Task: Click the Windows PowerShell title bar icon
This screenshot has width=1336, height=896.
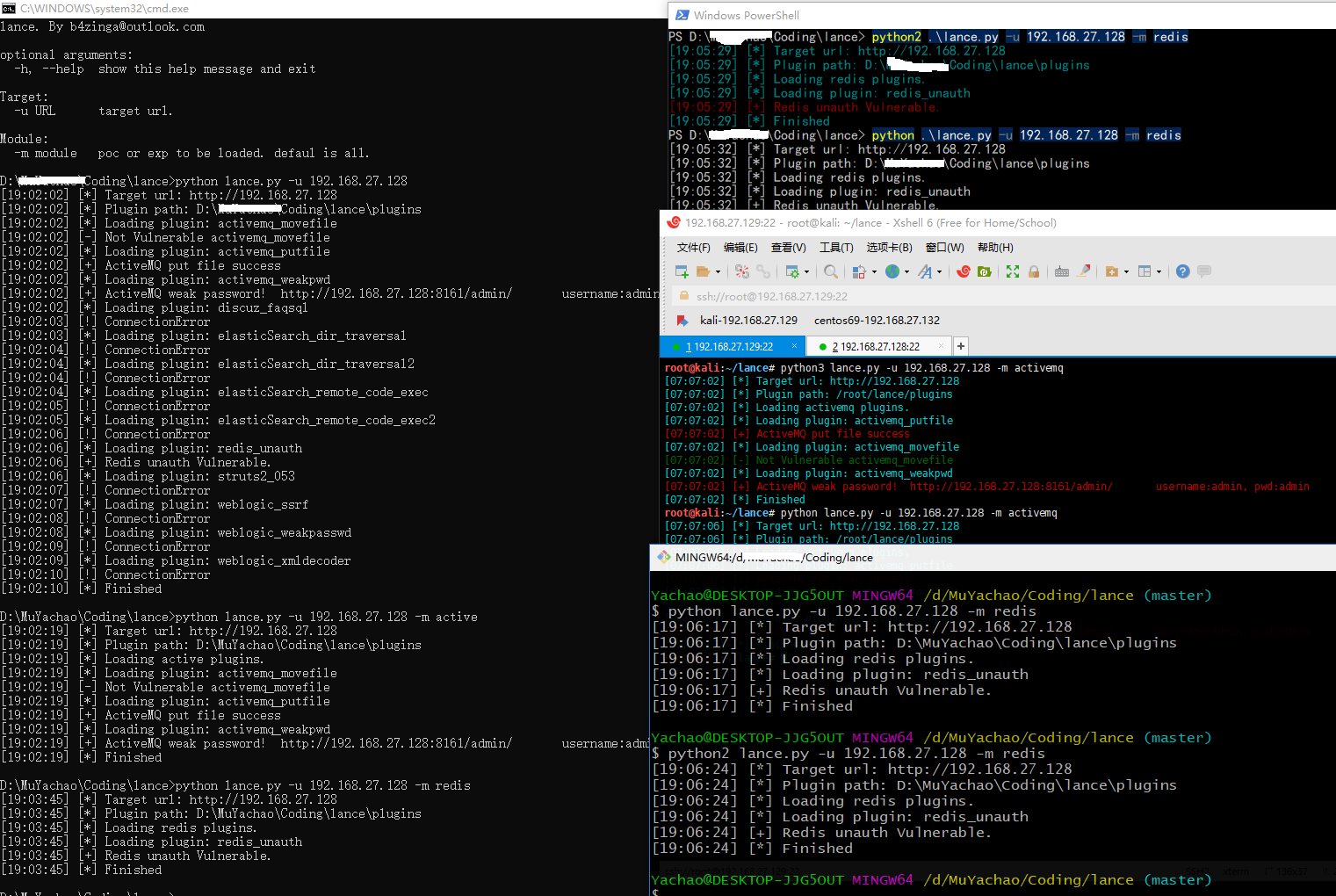Action: pyautogui.click(x=682, y=15)
